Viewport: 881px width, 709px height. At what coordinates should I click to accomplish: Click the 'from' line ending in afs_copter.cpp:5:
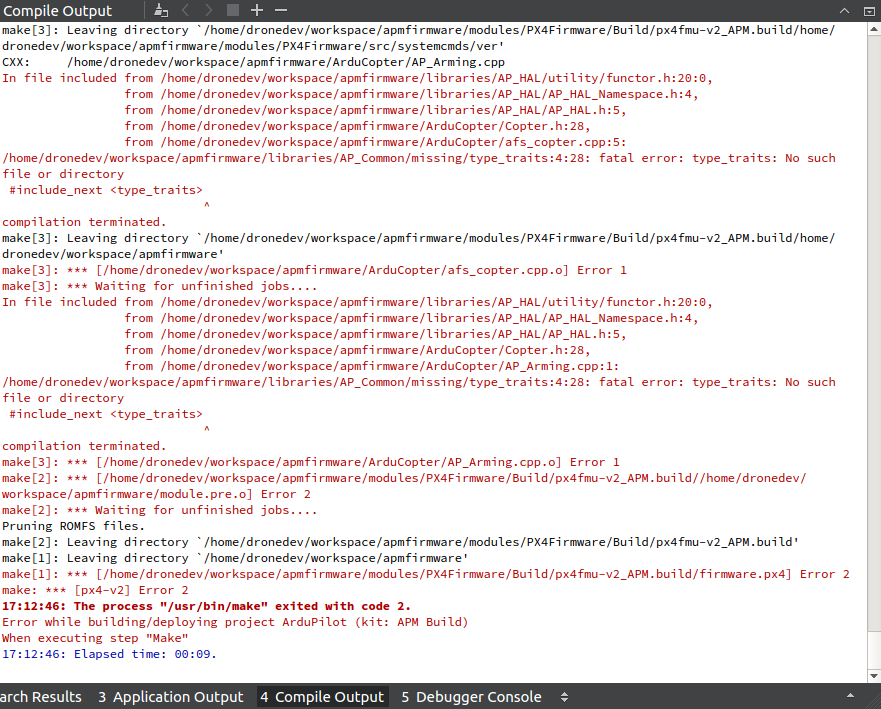point(375,142)
